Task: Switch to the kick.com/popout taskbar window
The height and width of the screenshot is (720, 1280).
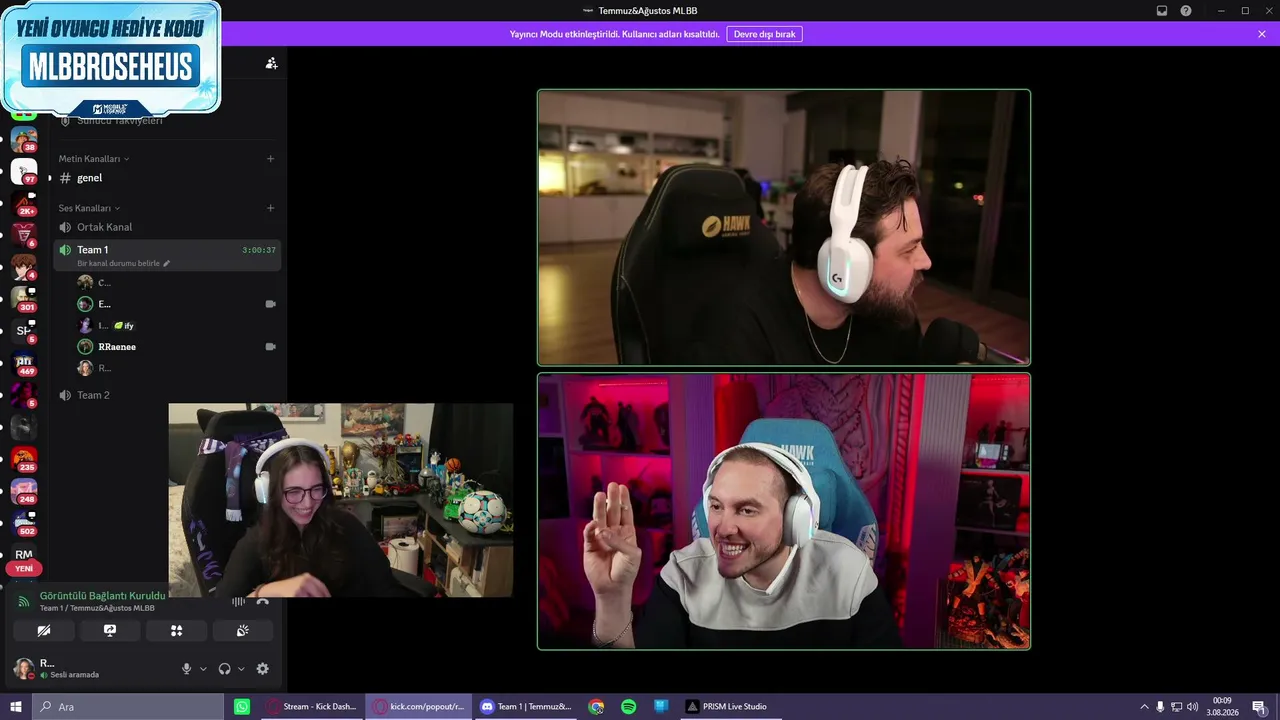Action: 418,707
